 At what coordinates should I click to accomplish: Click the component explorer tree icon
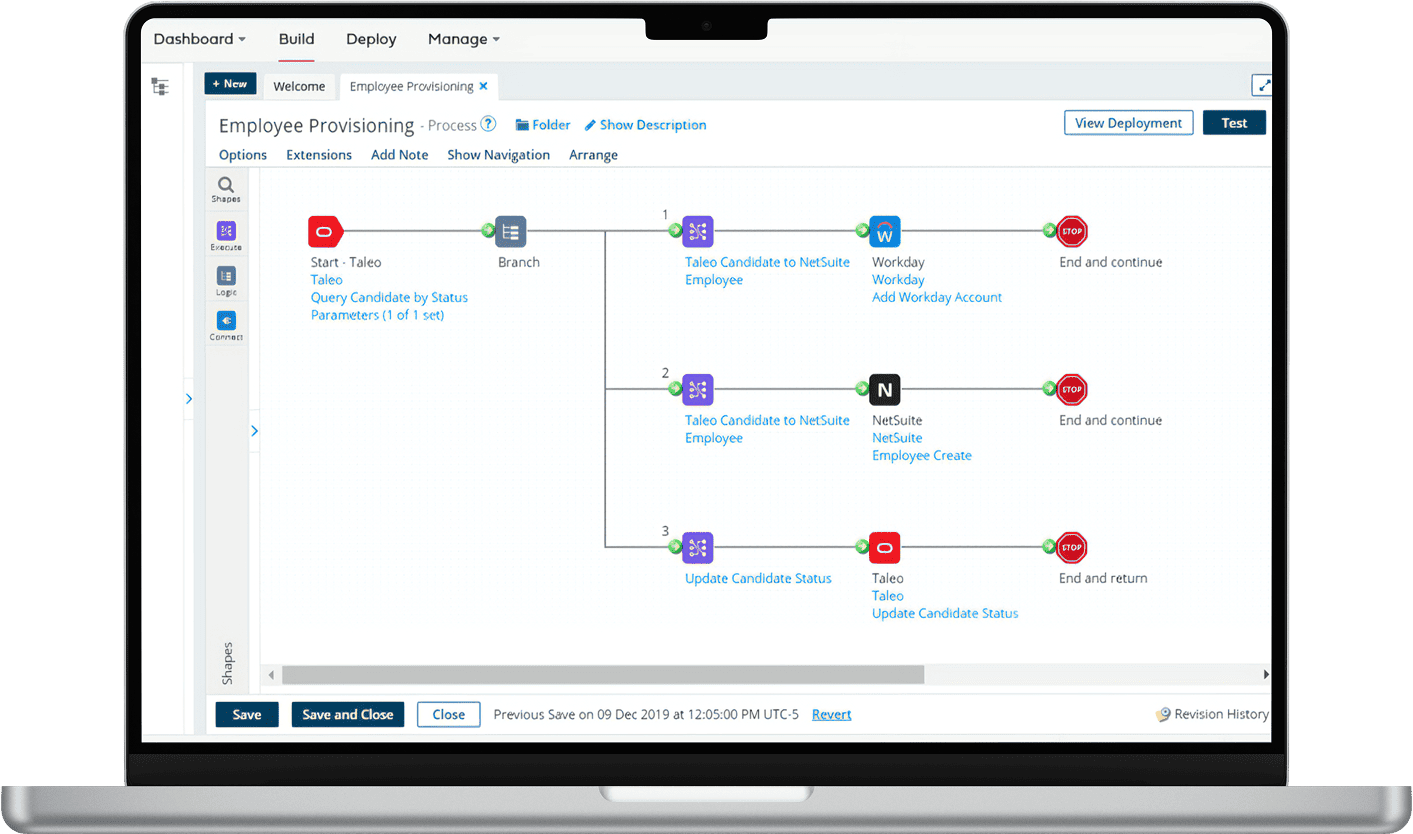tap(160, 87)
